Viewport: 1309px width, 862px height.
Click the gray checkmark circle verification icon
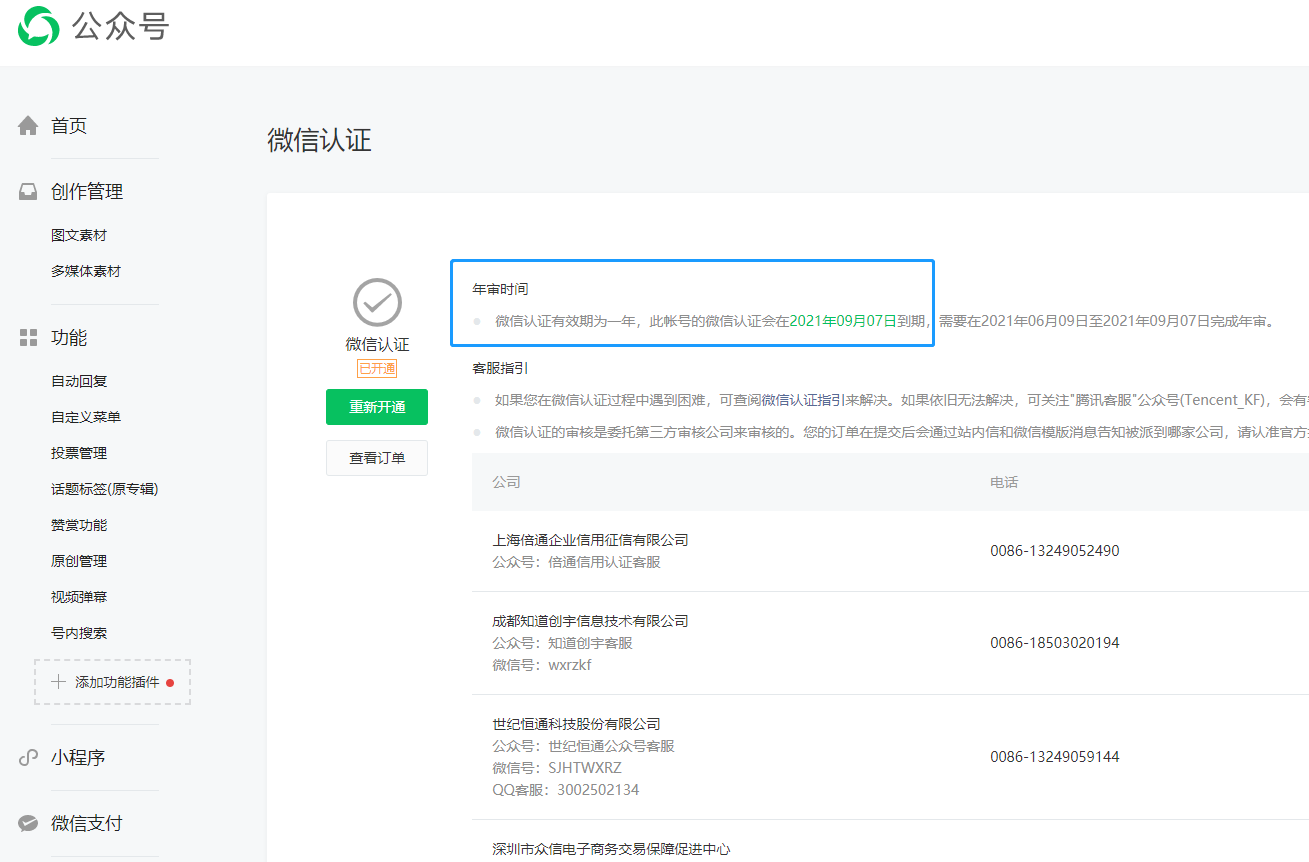377,302
